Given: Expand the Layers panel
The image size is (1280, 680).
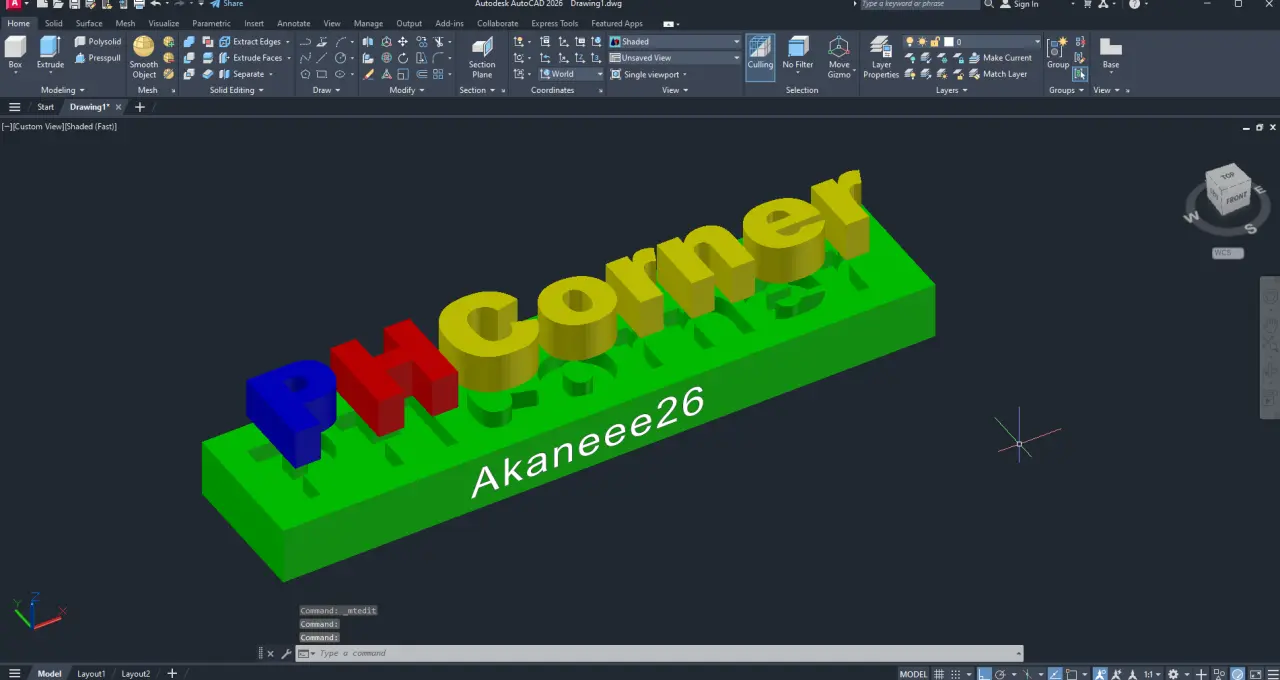Looking at the screenshot, I should click(951, 90).
